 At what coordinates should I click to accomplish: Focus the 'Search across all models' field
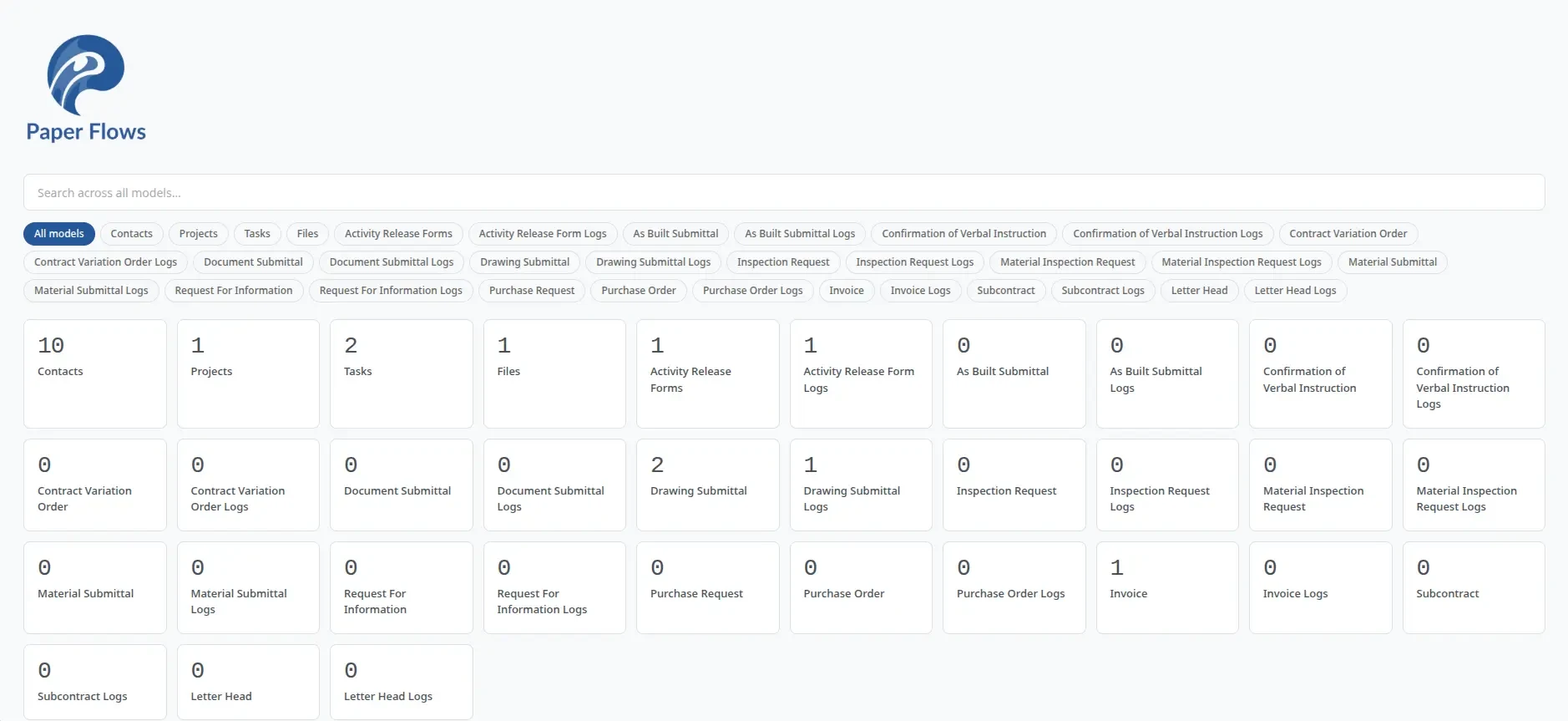784,192
